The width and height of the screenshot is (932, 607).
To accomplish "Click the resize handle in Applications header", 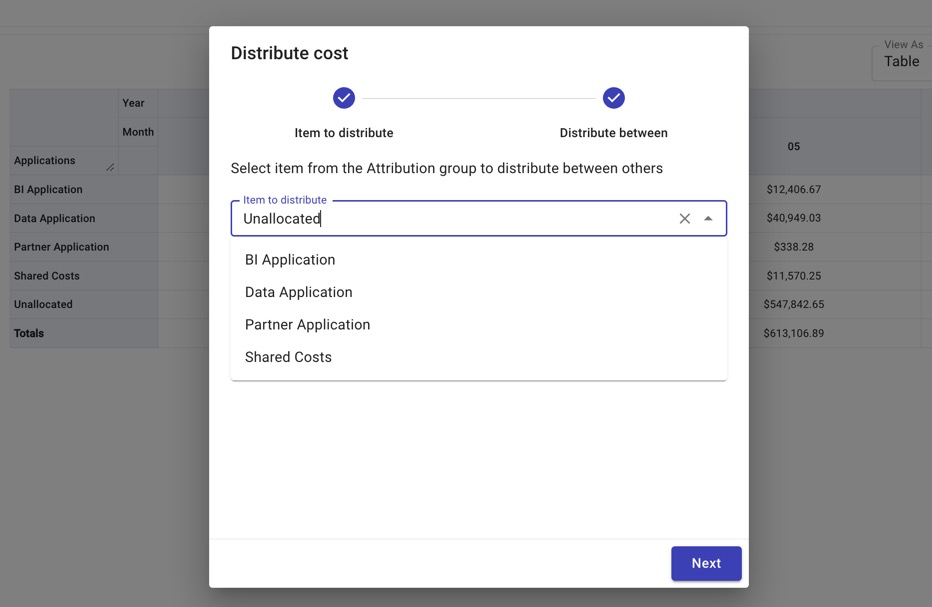I will [x=110, y=167].
